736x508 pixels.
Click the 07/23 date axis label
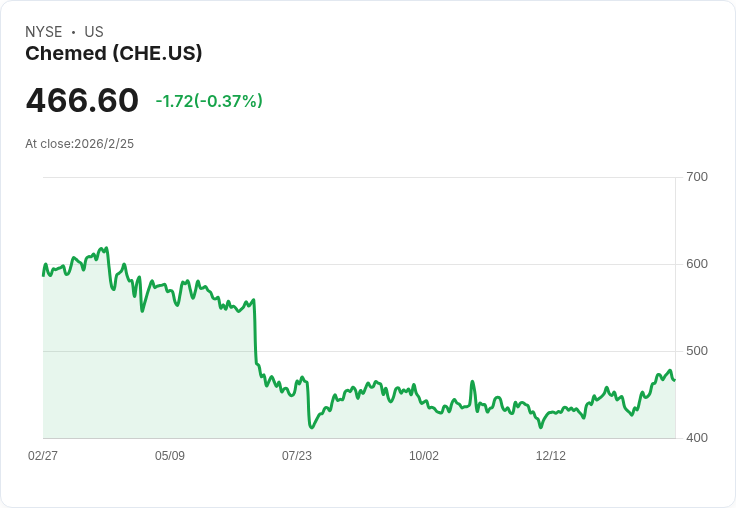(297, 456)
